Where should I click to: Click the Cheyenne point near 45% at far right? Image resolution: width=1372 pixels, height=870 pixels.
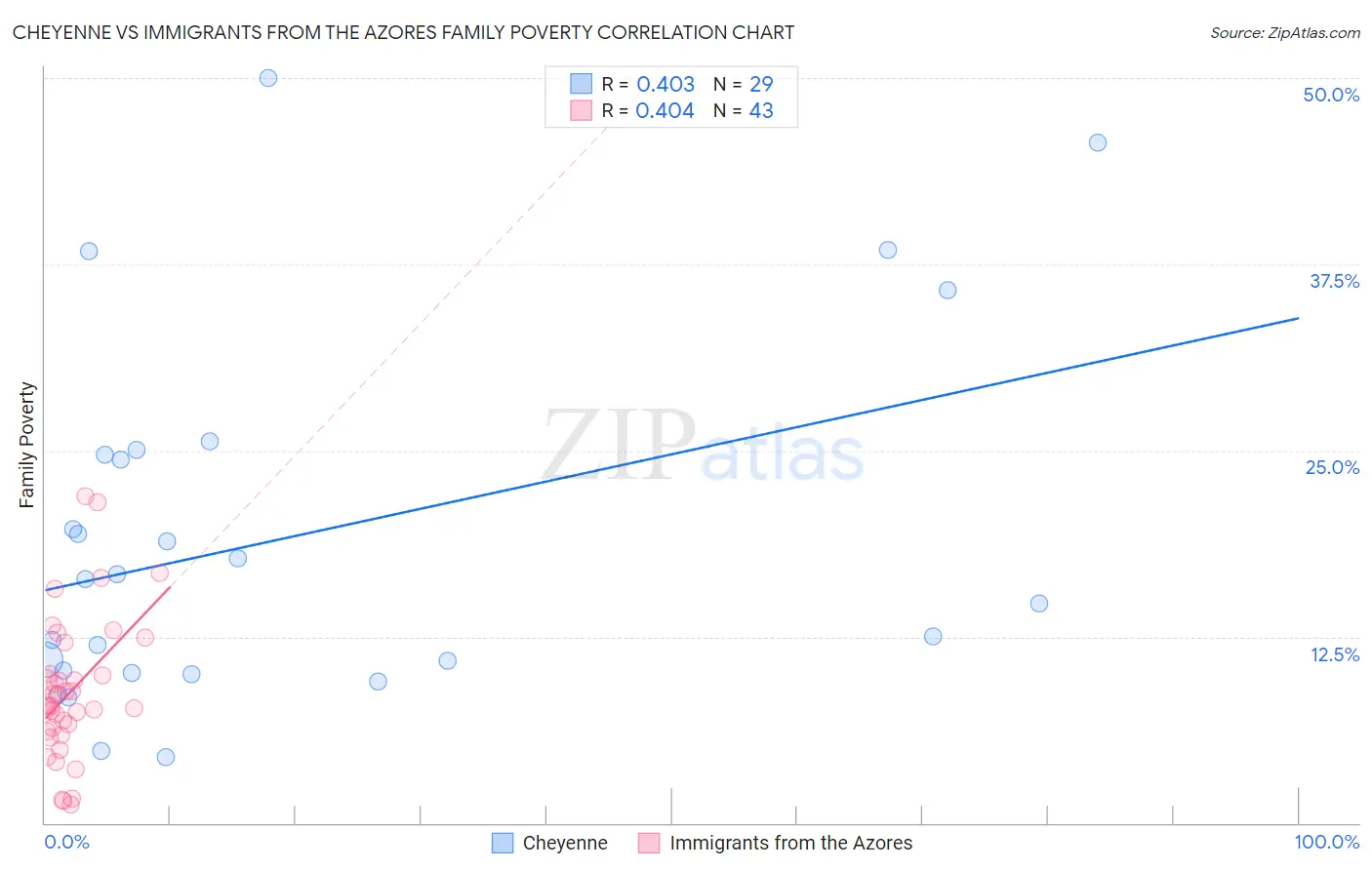1098,142
